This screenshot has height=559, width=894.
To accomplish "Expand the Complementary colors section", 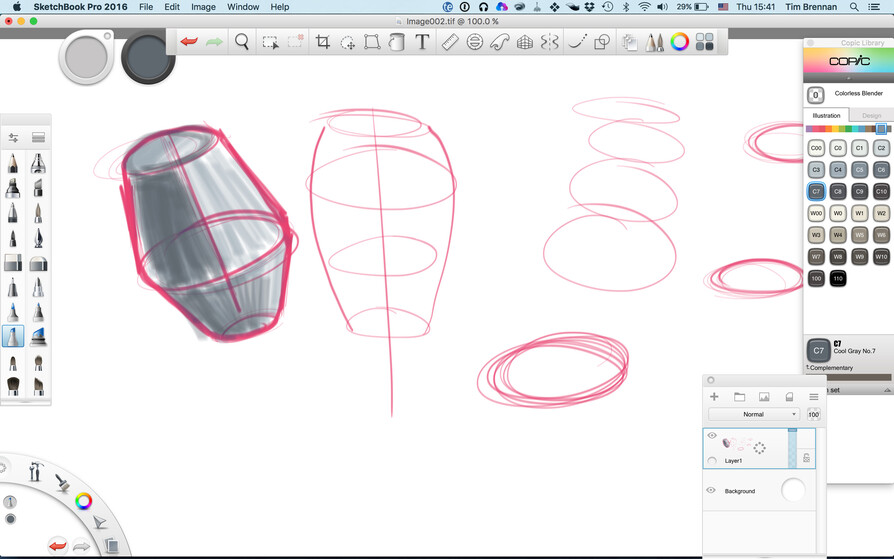I will click(830, 368).
